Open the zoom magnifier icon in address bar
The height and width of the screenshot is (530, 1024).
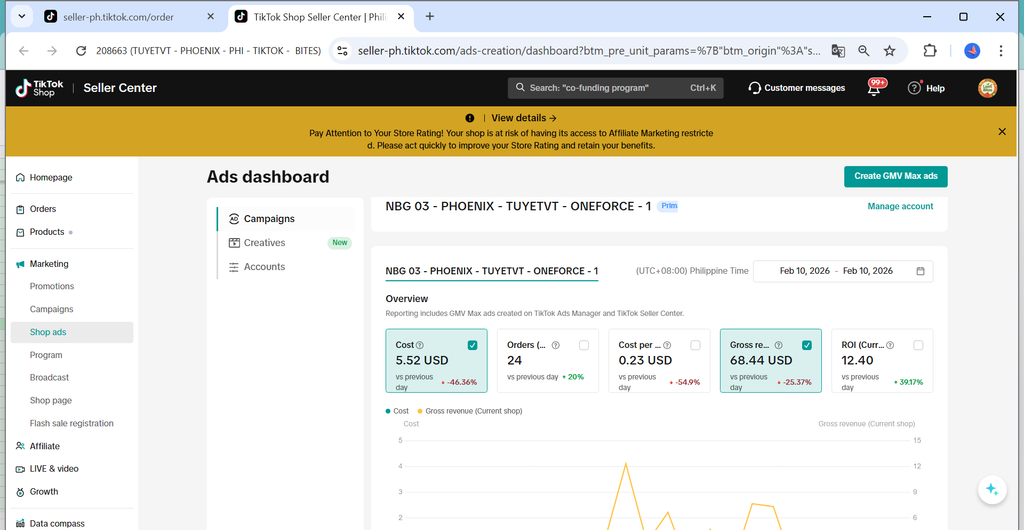(x=864, y=51)
